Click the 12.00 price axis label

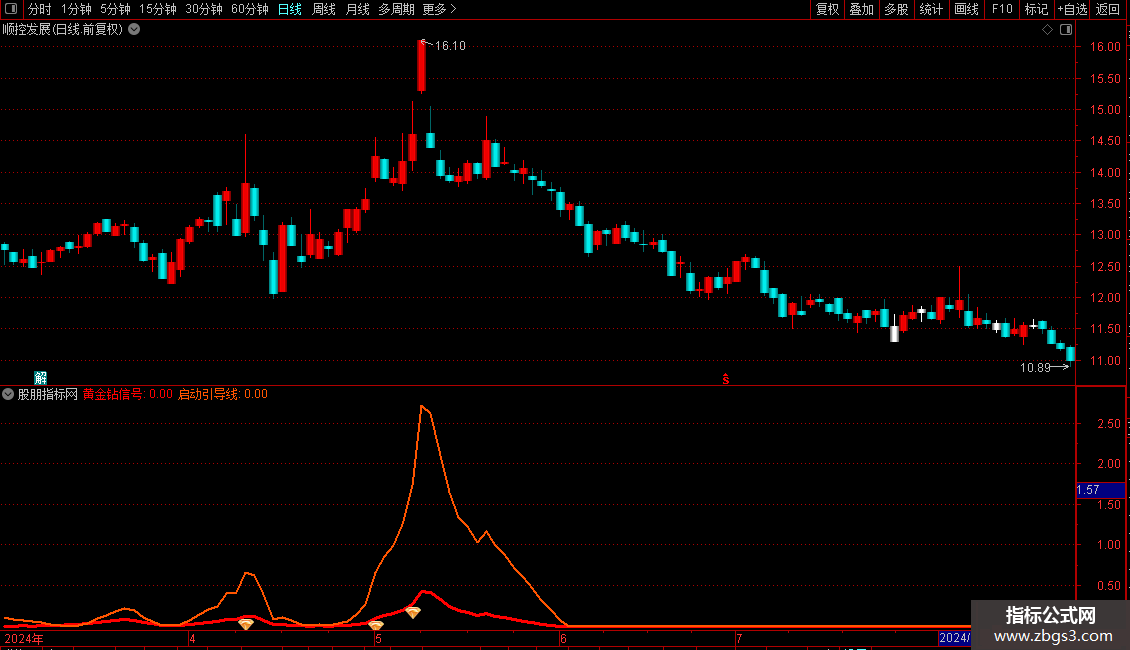point(1105,298)
